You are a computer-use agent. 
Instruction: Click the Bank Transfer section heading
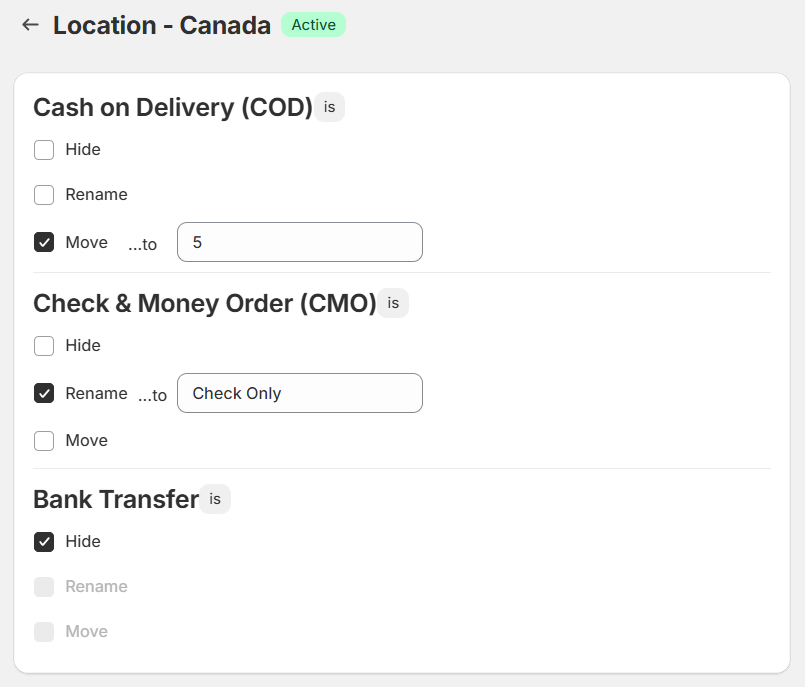tap(116, 500)
